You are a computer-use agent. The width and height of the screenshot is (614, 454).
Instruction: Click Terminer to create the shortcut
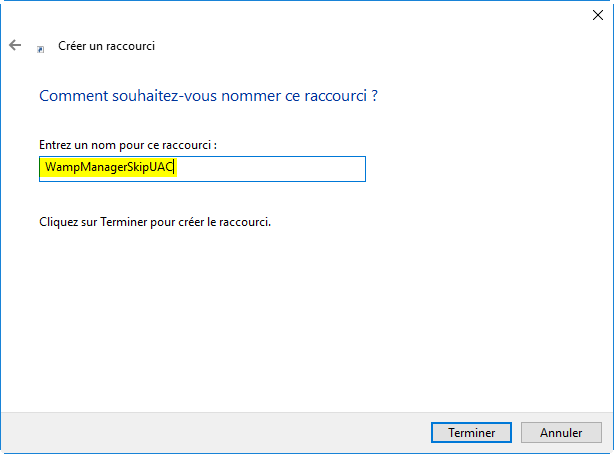471,432
